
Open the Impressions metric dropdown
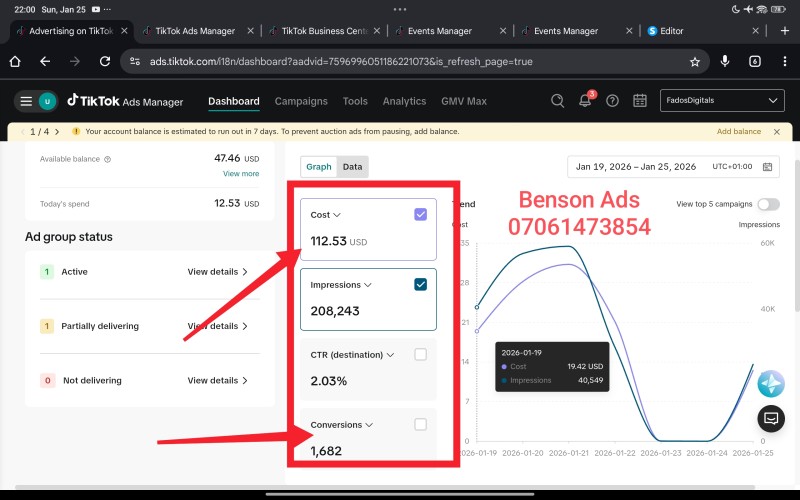click(341, 285)
